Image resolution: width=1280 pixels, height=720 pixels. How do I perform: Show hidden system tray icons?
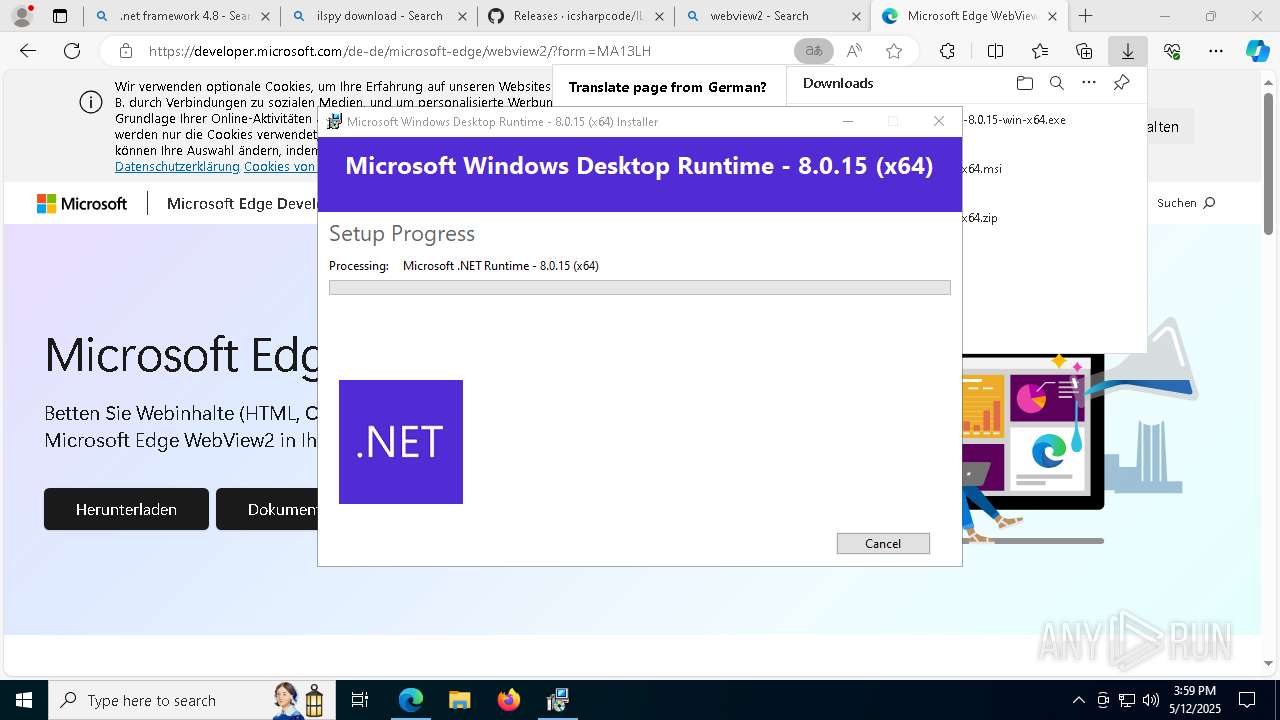(x=1078, y=700)
